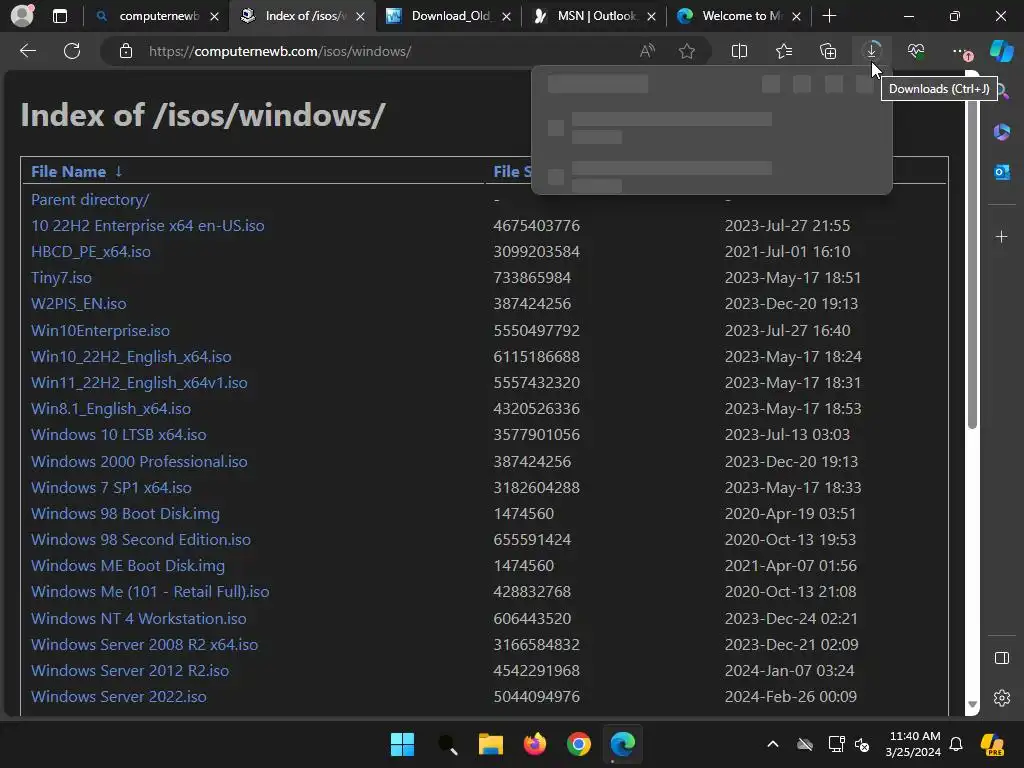Switch to the MSN | Outlook tab
1024x768 pixels.
point(594,16)
